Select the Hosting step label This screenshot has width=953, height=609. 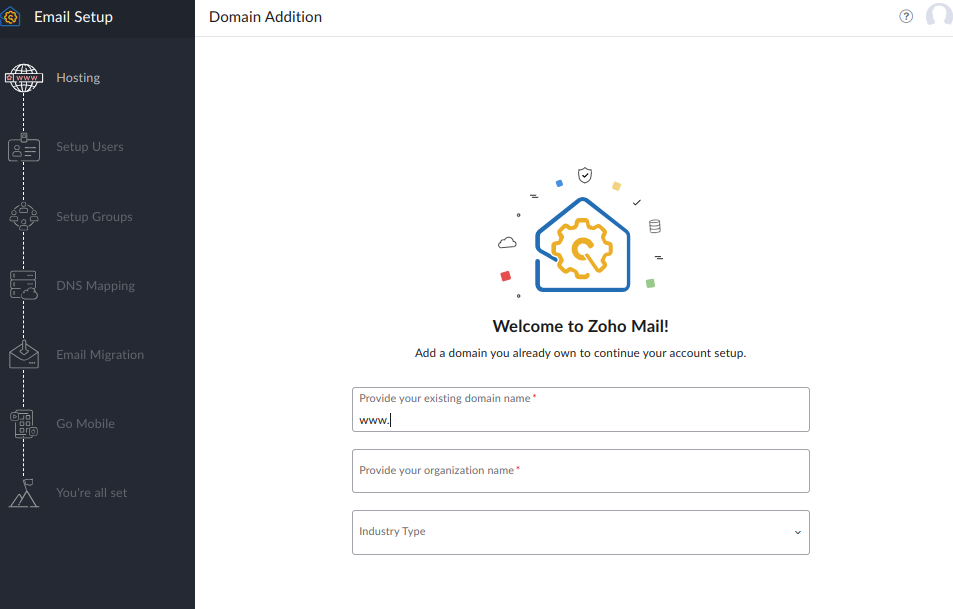click(78, 78)
